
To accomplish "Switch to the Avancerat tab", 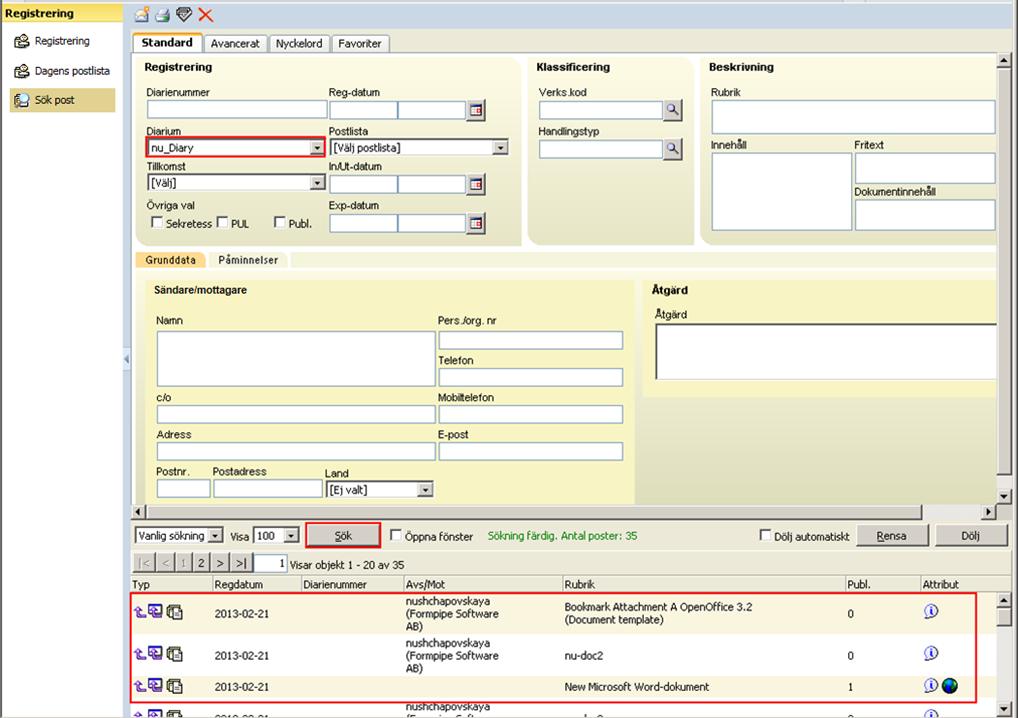I will pos(235,43).
